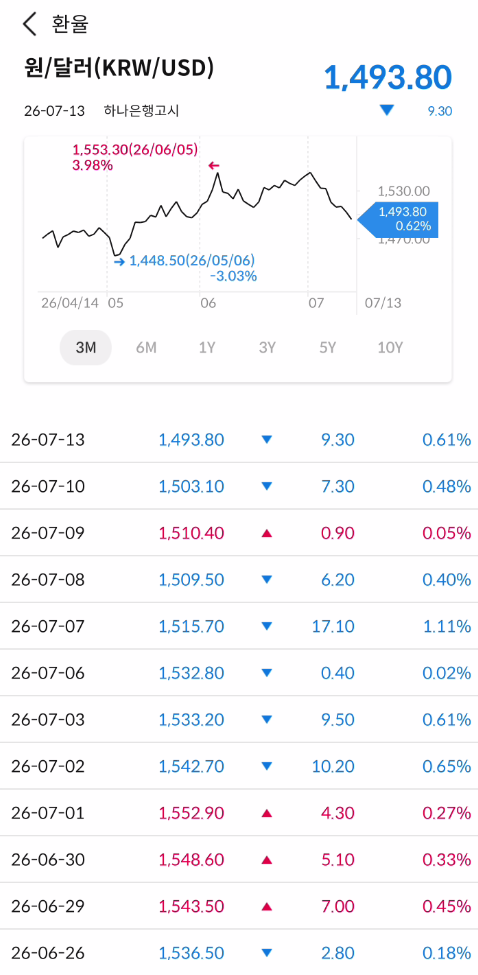This screenshot has width=478, height=975.
Task: Choose the 3Y chart period
Action: coord(267,348)
